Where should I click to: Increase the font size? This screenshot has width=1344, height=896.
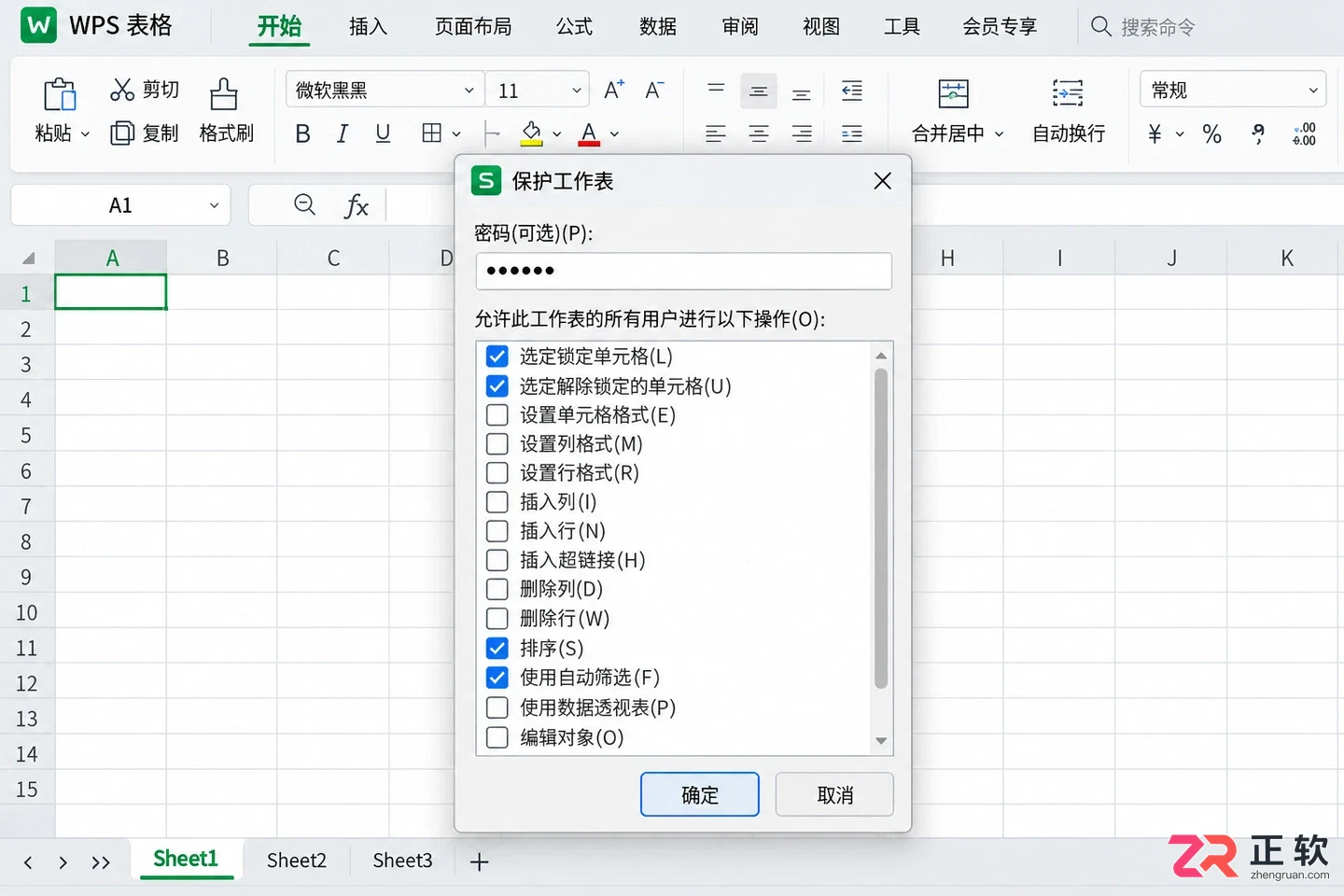(x=613, y=91)
